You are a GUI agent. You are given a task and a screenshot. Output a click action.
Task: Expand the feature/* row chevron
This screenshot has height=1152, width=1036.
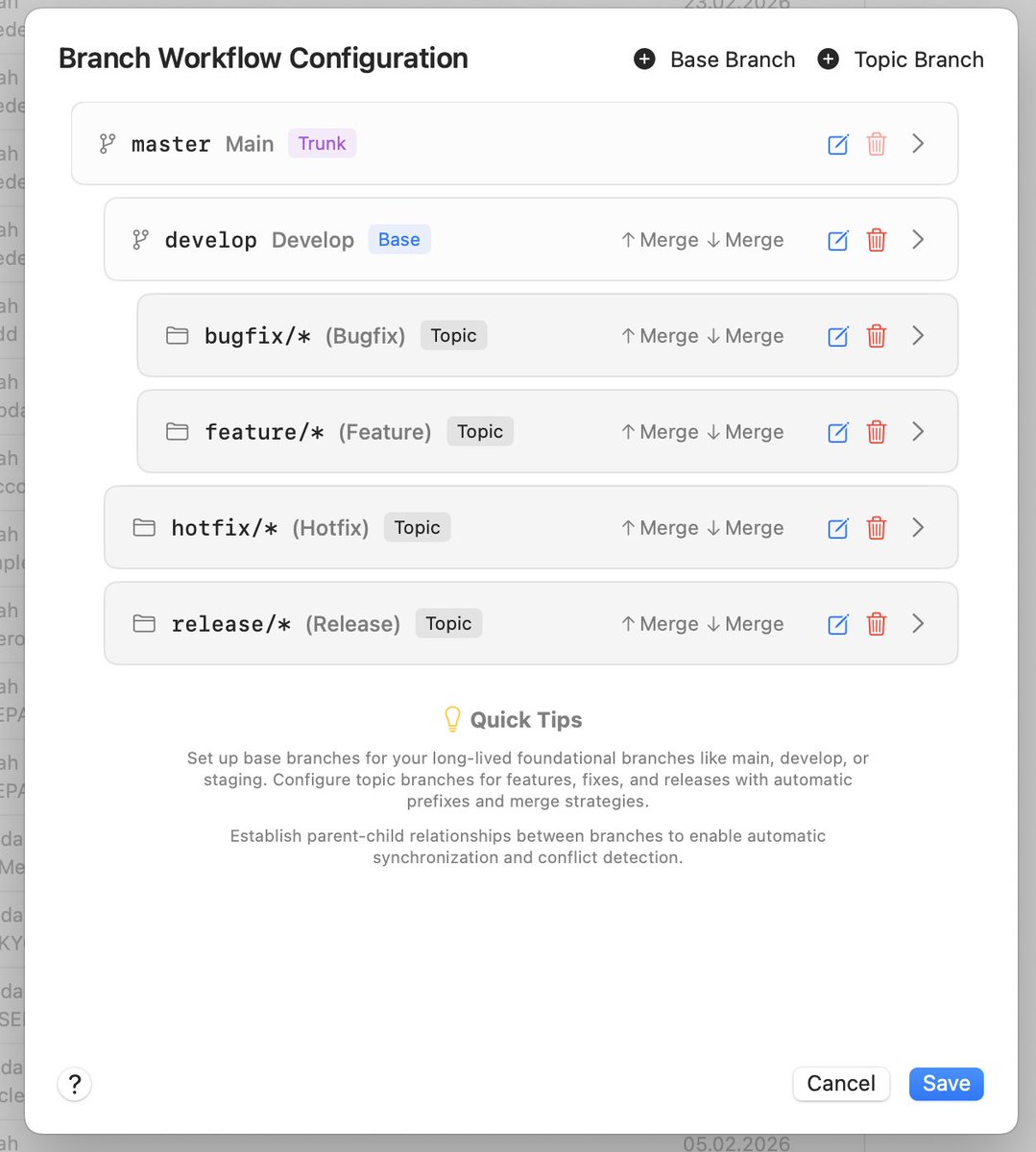(918, 432)
